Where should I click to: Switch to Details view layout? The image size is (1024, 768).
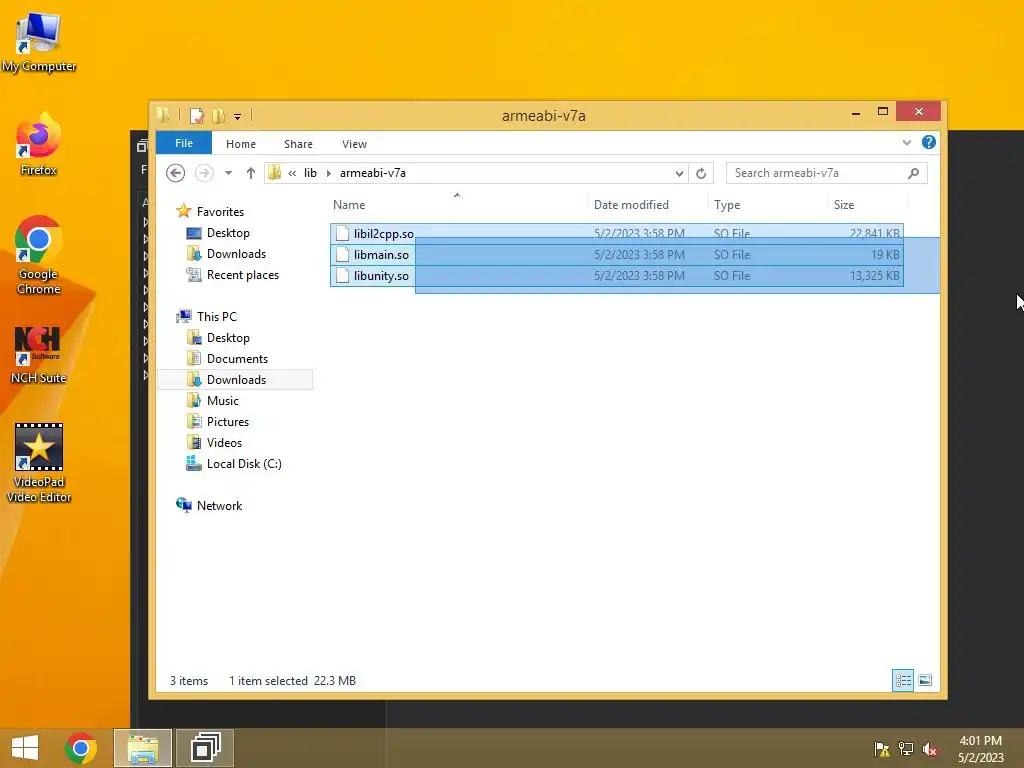click(903, 680)
